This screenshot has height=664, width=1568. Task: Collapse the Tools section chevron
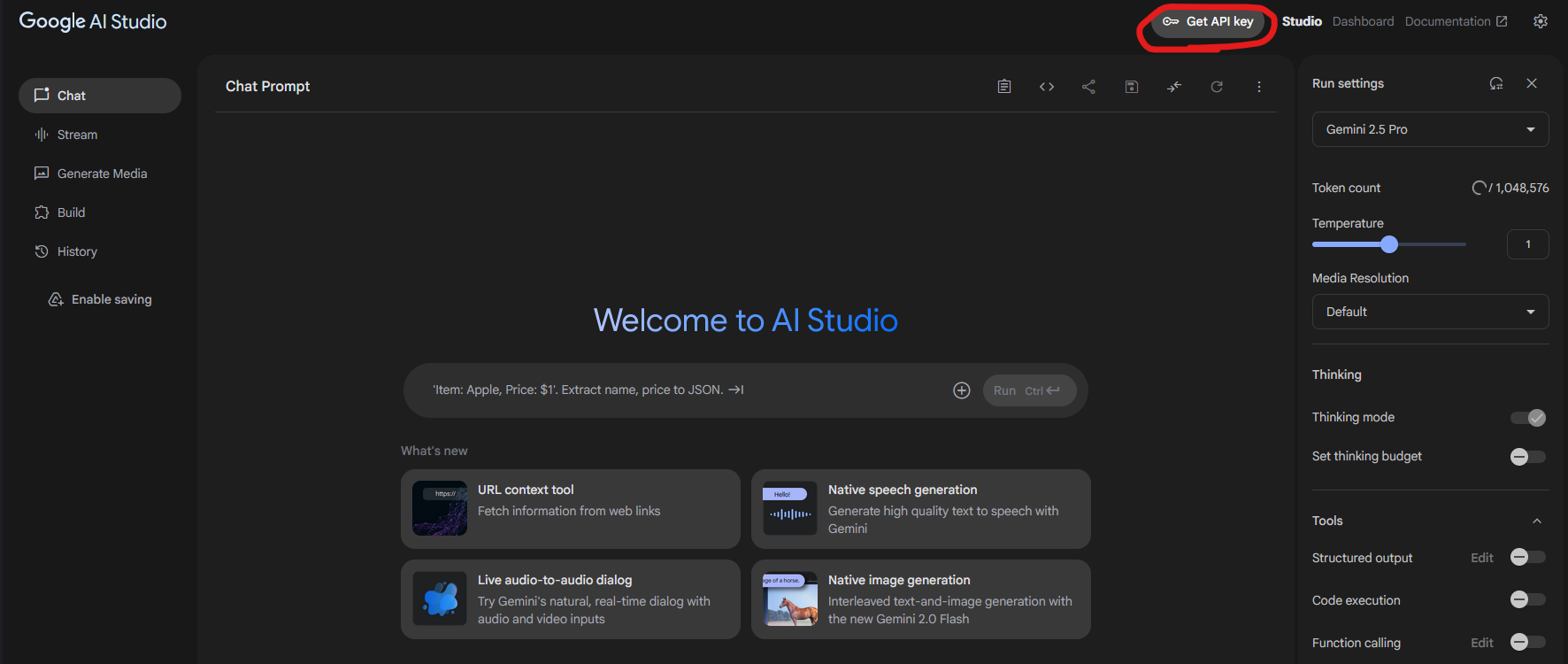(1537, 521)
